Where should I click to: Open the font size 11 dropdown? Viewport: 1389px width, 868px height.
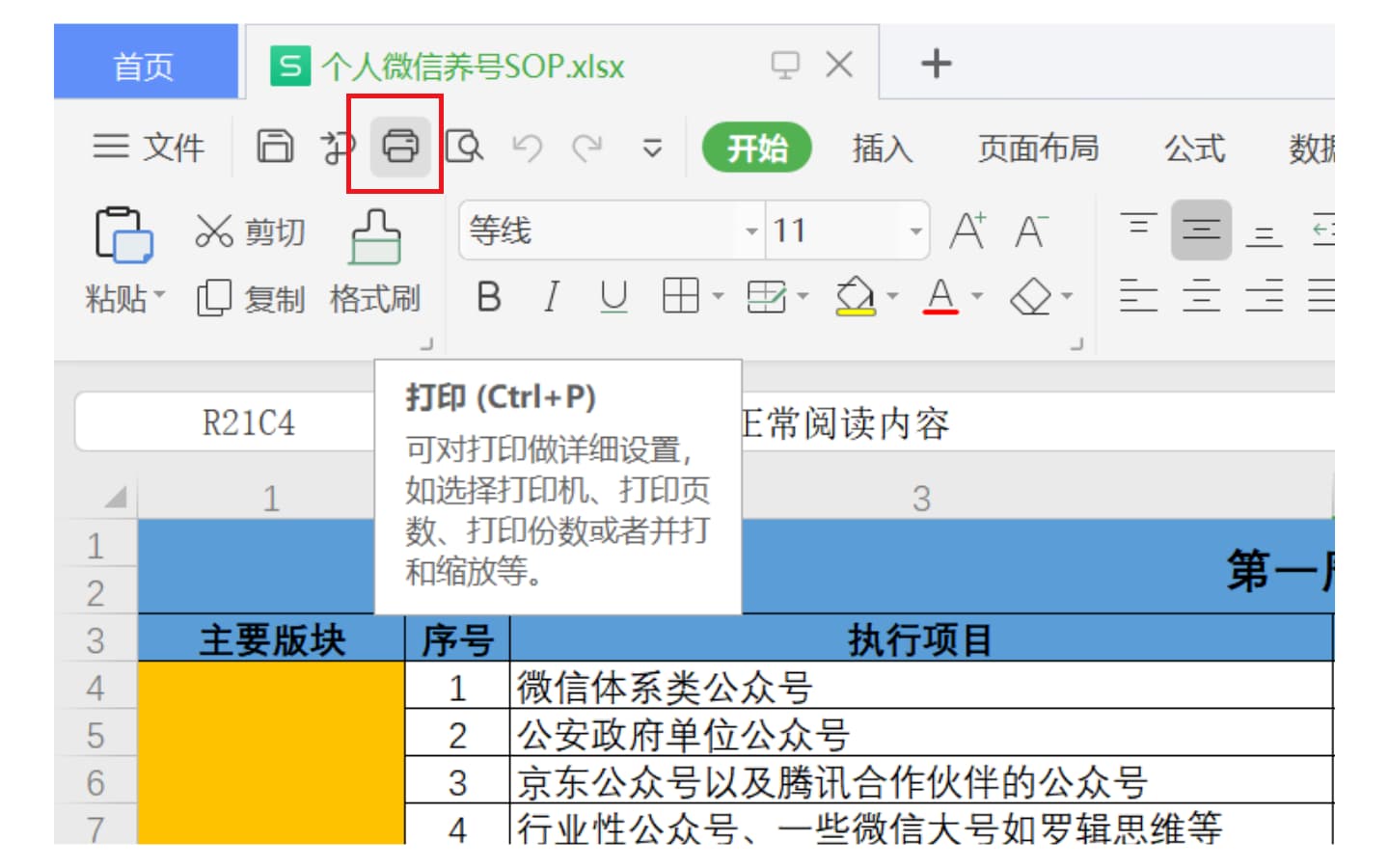pos(915,231)
